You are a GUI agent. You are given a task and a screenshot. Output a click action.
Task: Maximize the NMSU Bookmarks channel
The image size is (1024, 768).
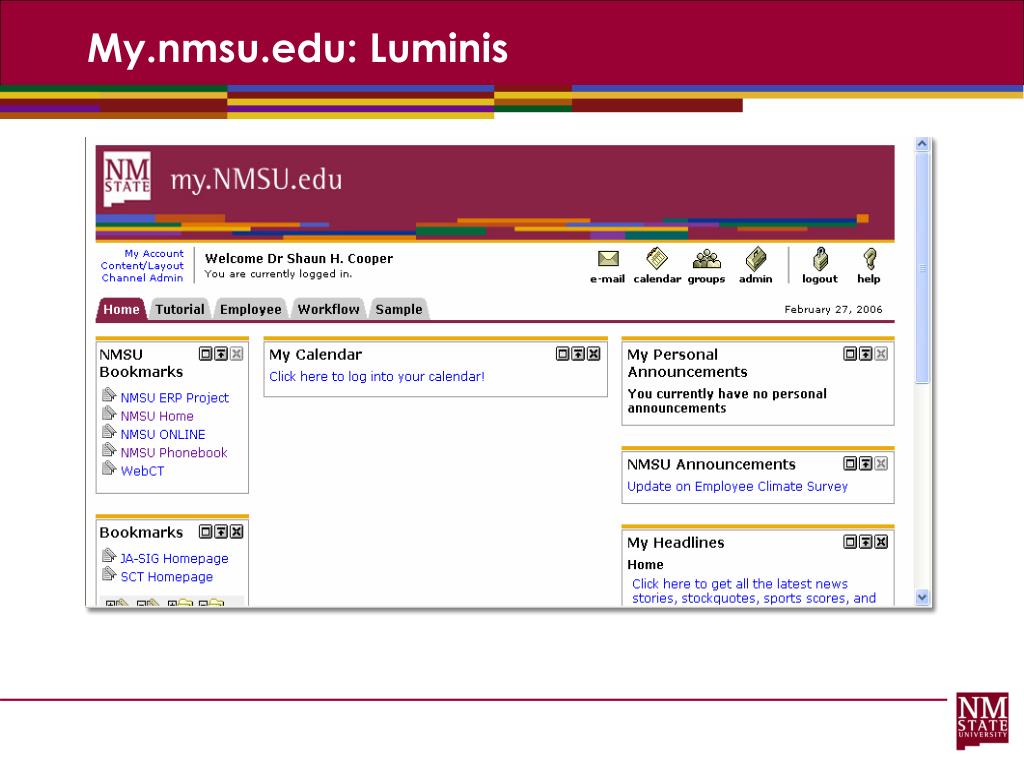tap(206, 354)
